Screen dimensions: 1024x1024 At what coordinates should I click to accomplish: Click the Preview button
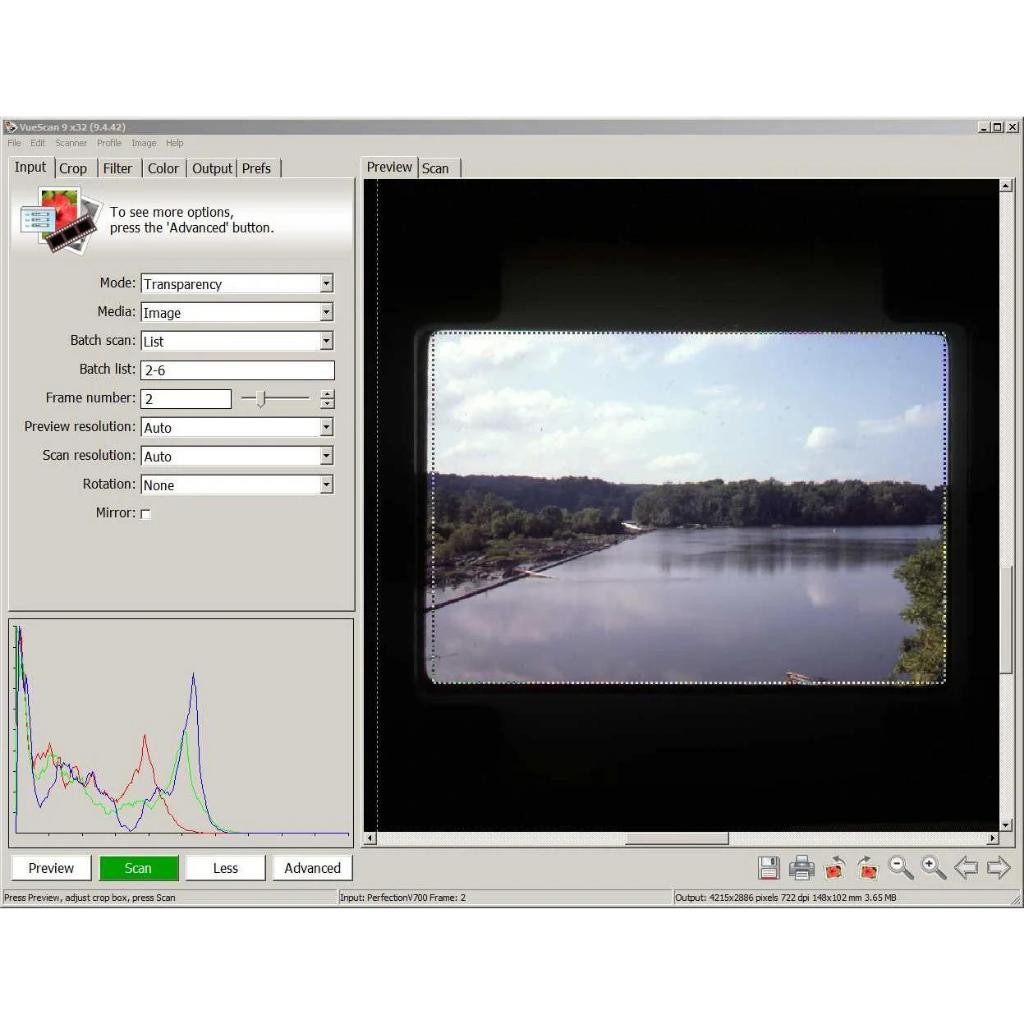51,868
